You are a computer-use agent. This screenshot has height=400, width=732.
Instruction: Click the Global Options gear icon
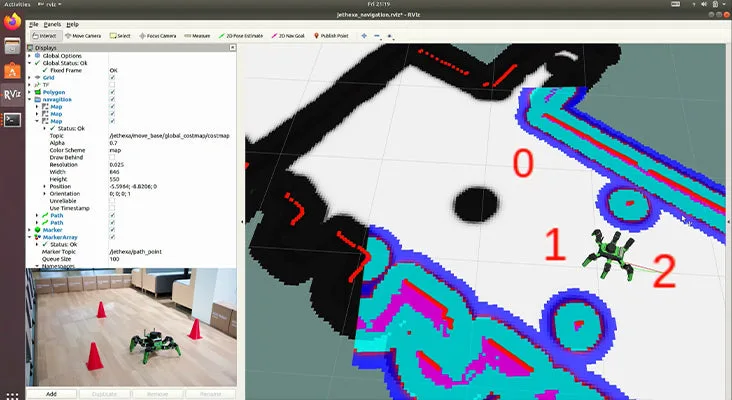[38, 56]
